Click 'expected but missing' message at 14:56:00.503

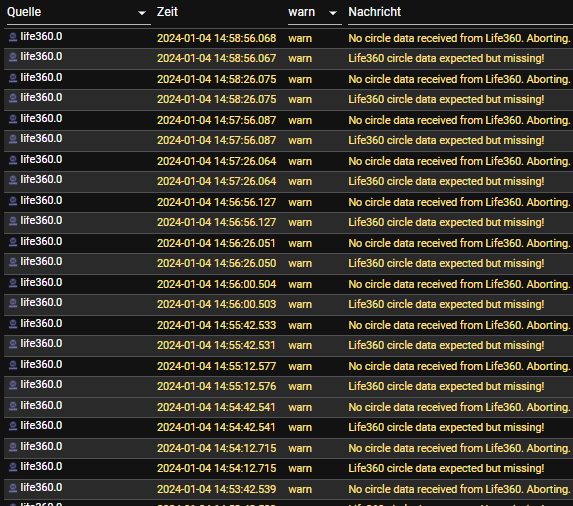[446, 304]
